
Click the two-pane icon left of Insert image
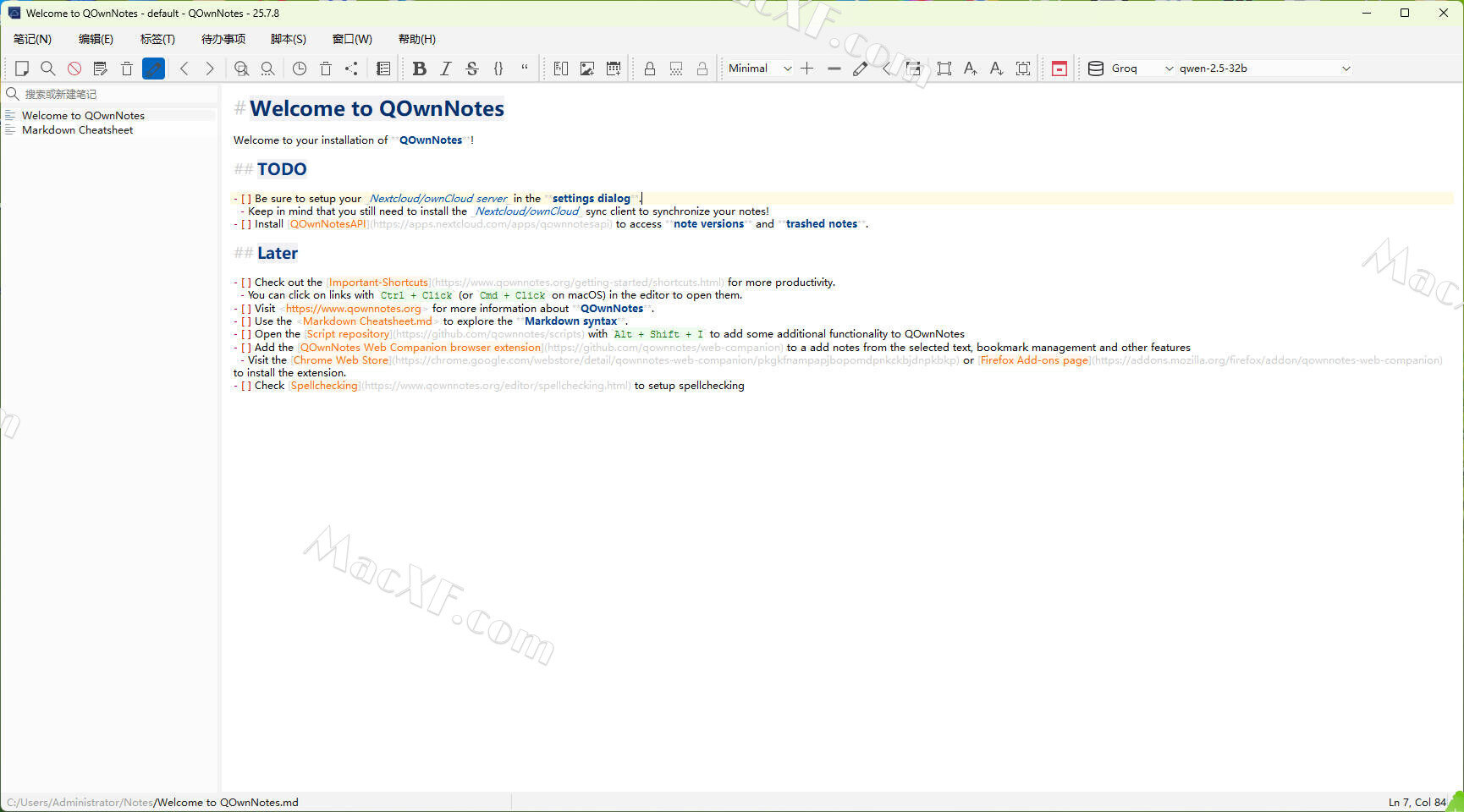pyautogui.click(x=561, y=69)
